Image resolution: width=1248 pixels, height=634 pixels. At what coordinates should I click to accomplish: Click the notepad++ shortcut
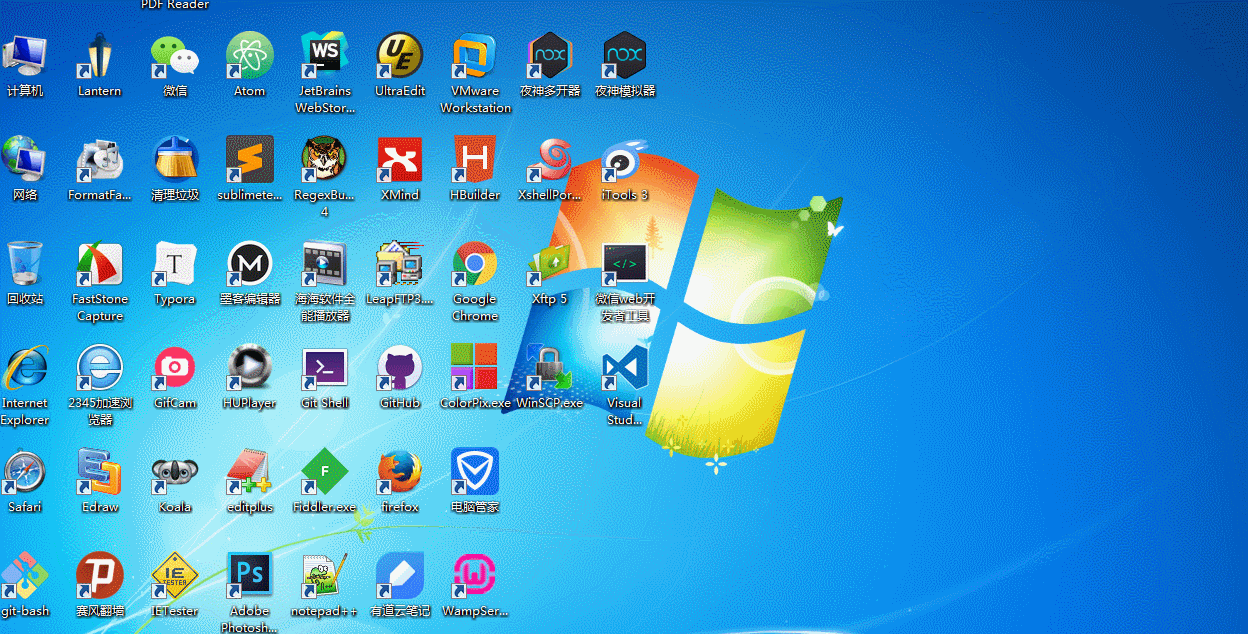coord(325,576)
